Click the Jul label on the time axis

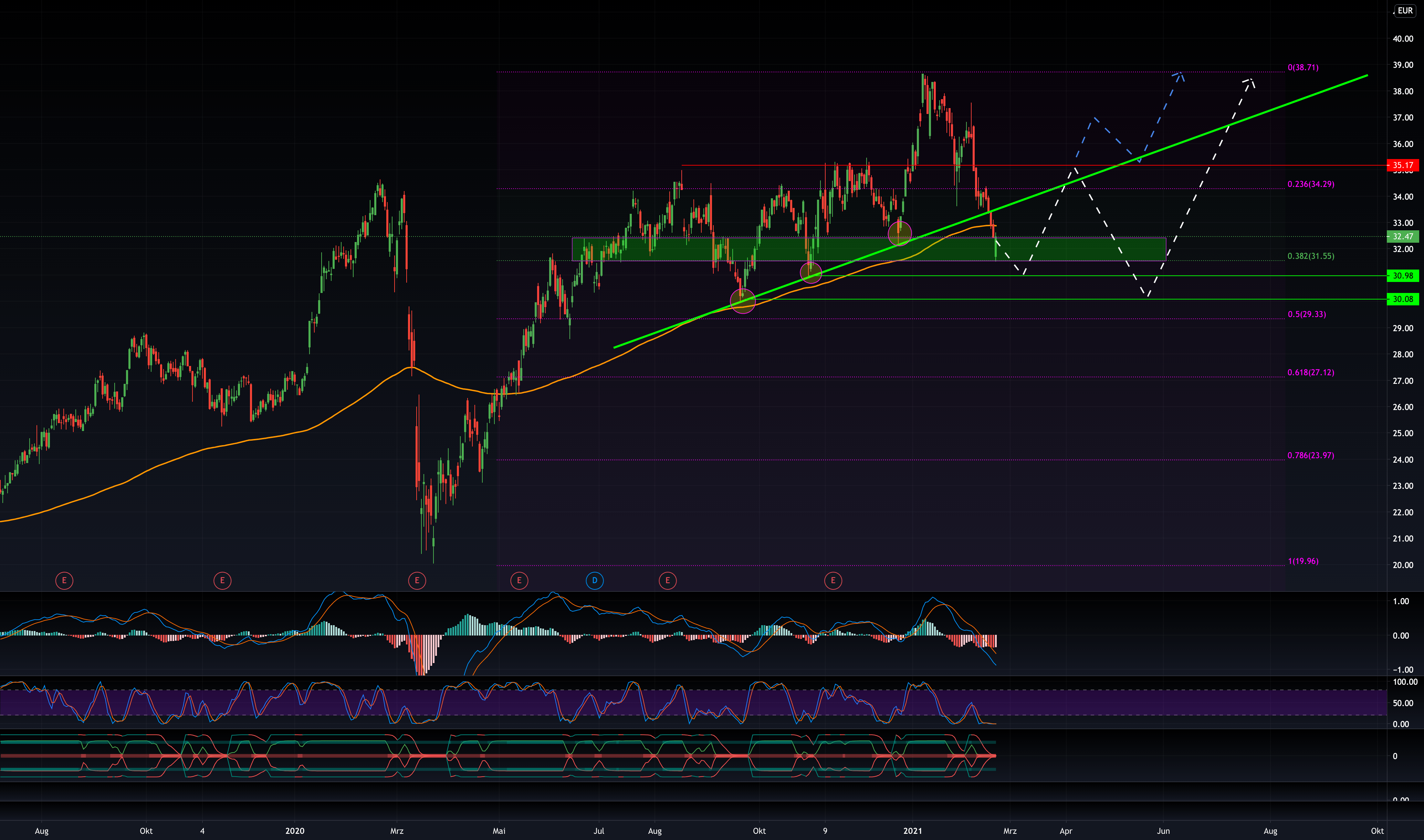(x=599, y=831)
